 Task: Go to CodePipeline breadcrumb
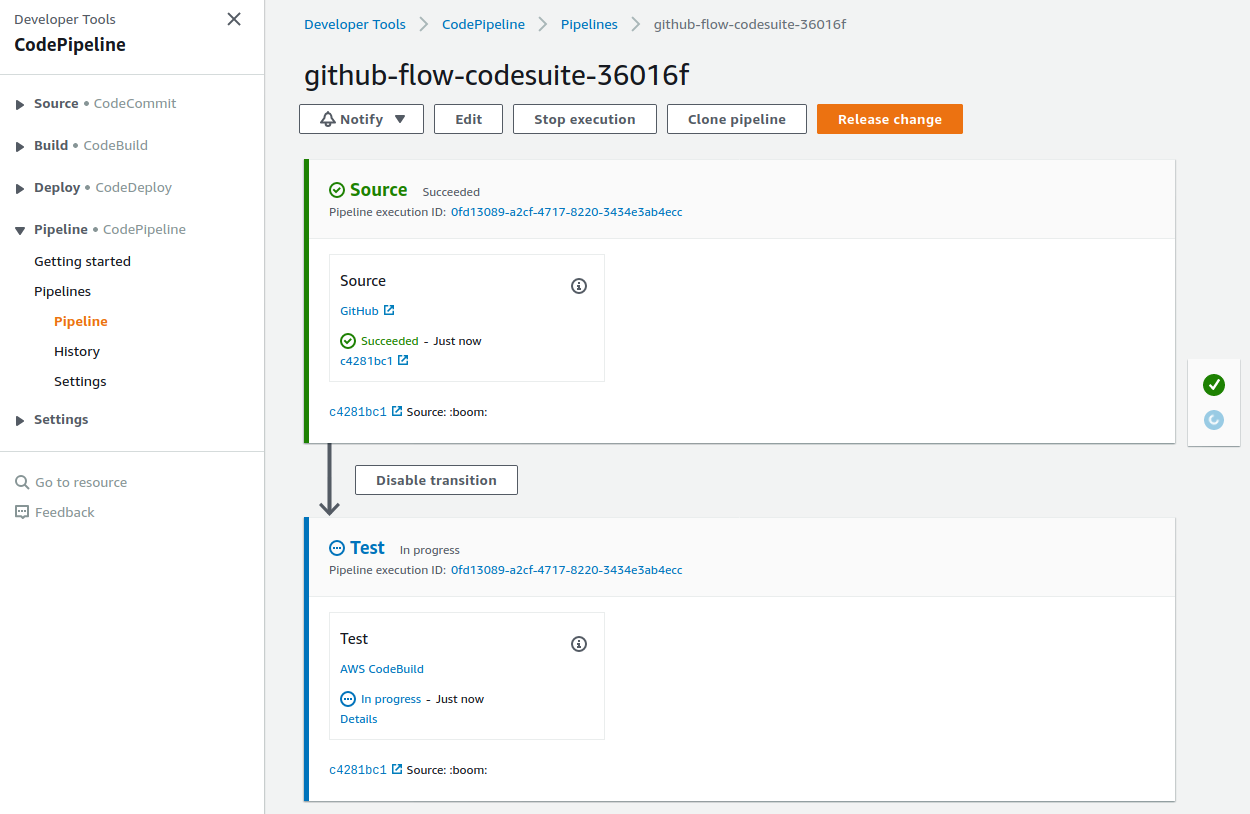click(483, 24)
